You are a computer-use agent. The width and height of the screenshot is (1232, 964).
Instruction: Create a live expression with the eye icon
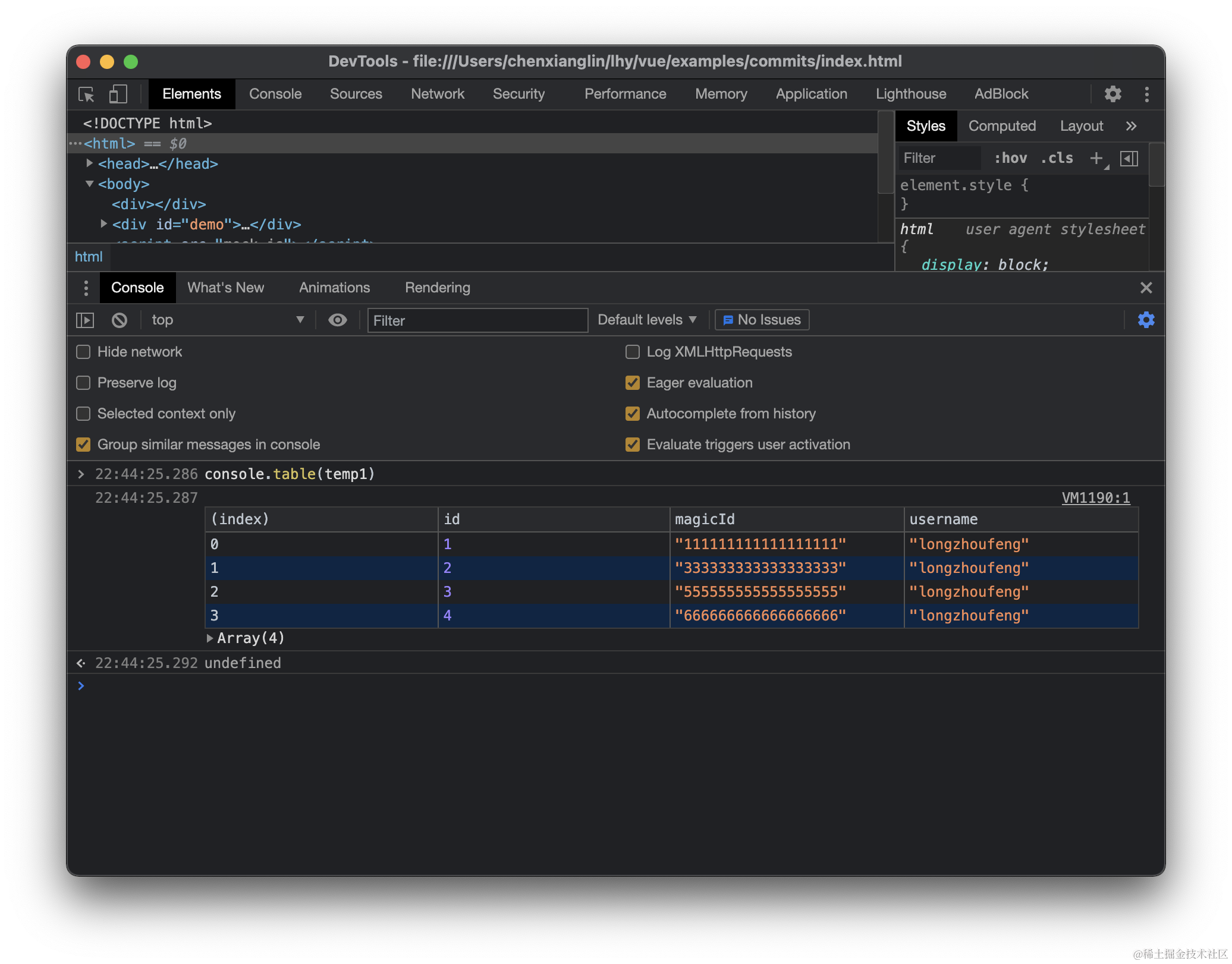[337, 320]
